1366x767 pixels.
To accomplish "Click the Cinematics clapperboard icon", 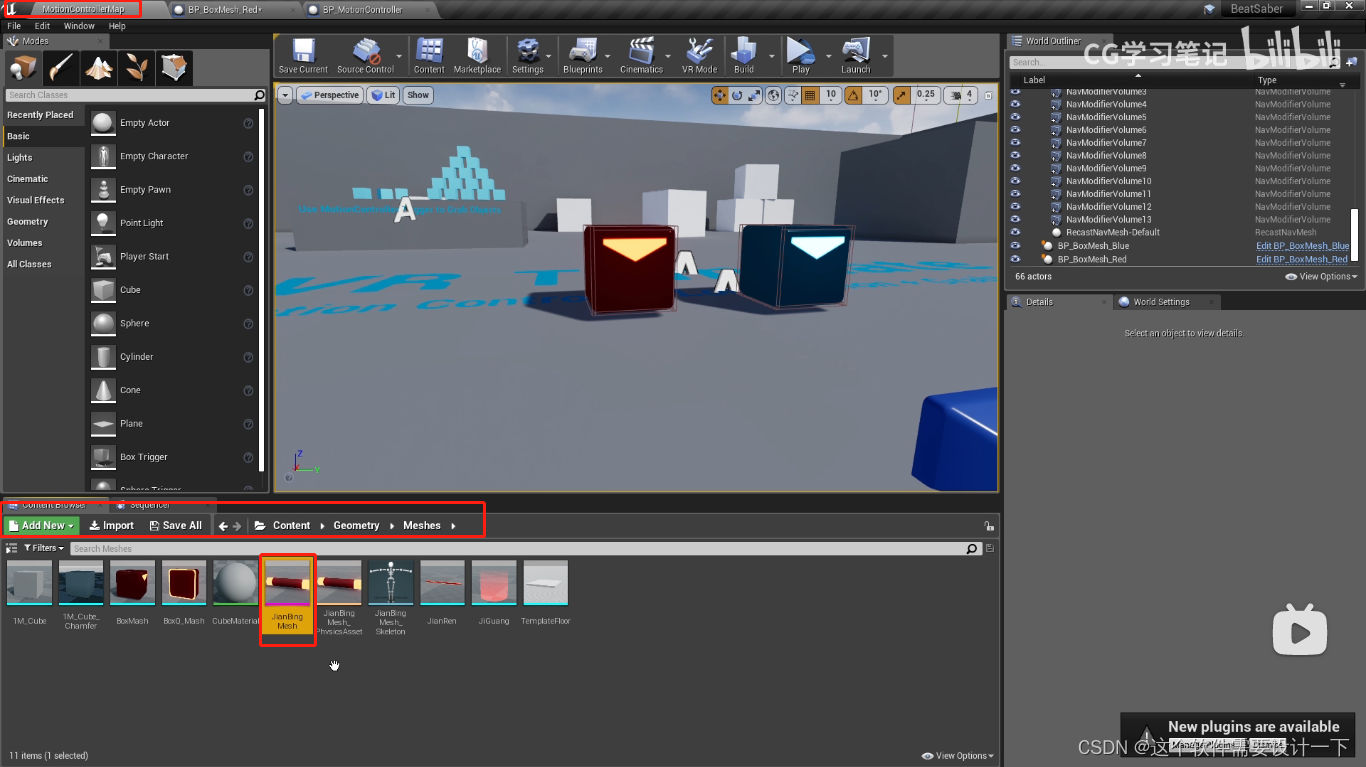I will click(x=641, y=56).
